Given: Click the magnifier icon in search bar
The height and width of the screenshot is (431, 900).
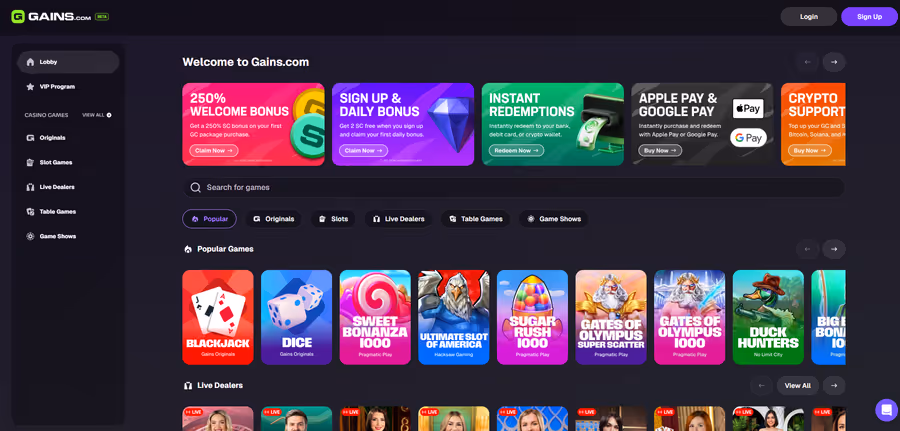Looking at the screenshot, I should pos(196,188).
